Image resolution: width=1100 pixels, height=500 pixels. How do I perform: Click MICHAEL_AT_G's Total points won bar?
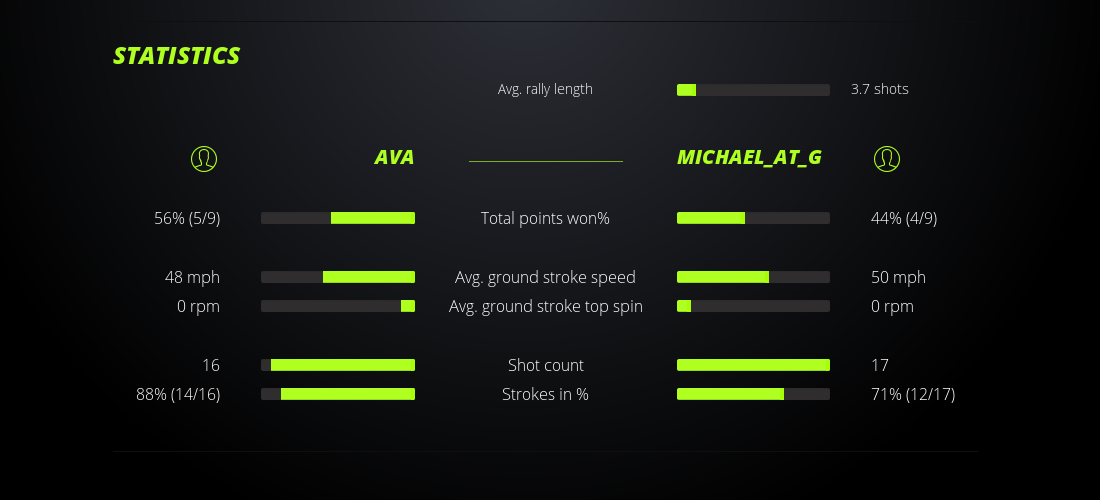coord(753,218)
